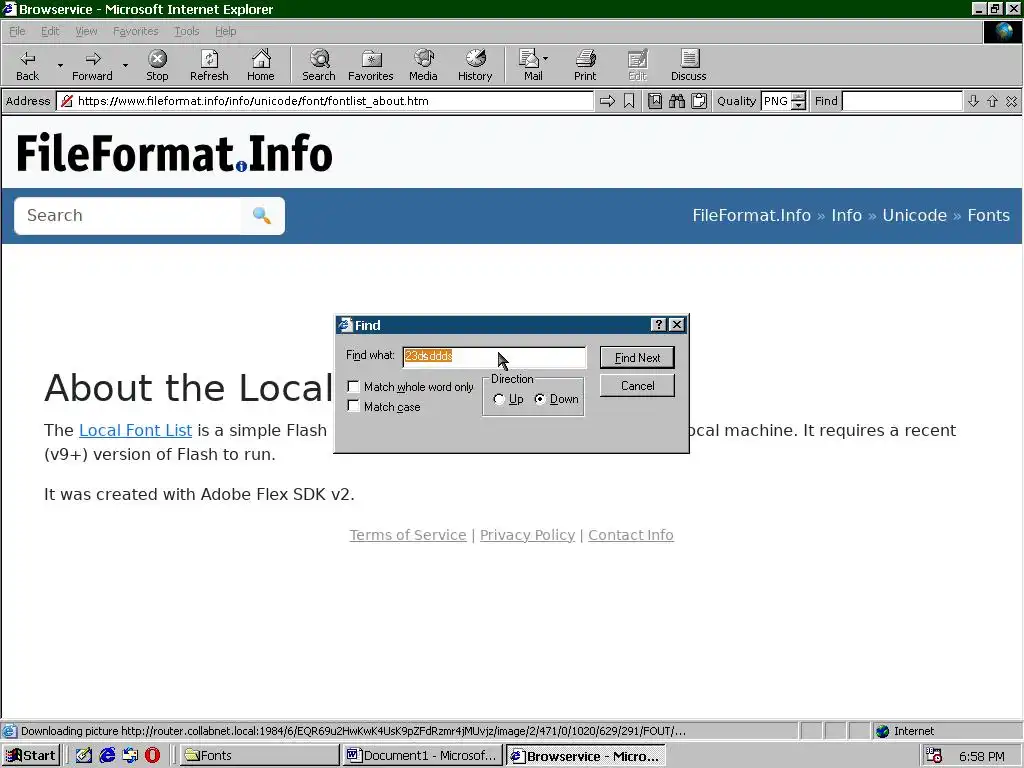Select the Down direction radio button
Image resolution: width=1024 pixels, height=768 pixels.
click(540, 399)
